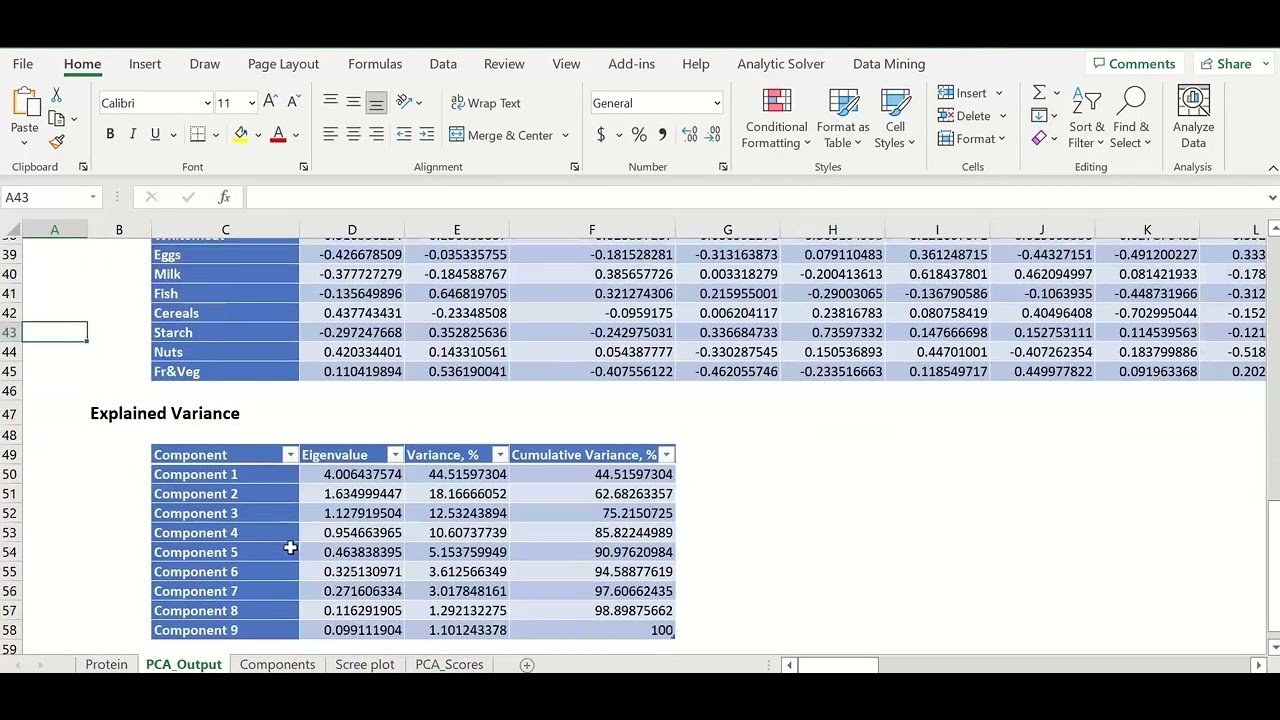Open the font name dropdown
Viewport: 1280px width, 720px height.
click(207, 103)
